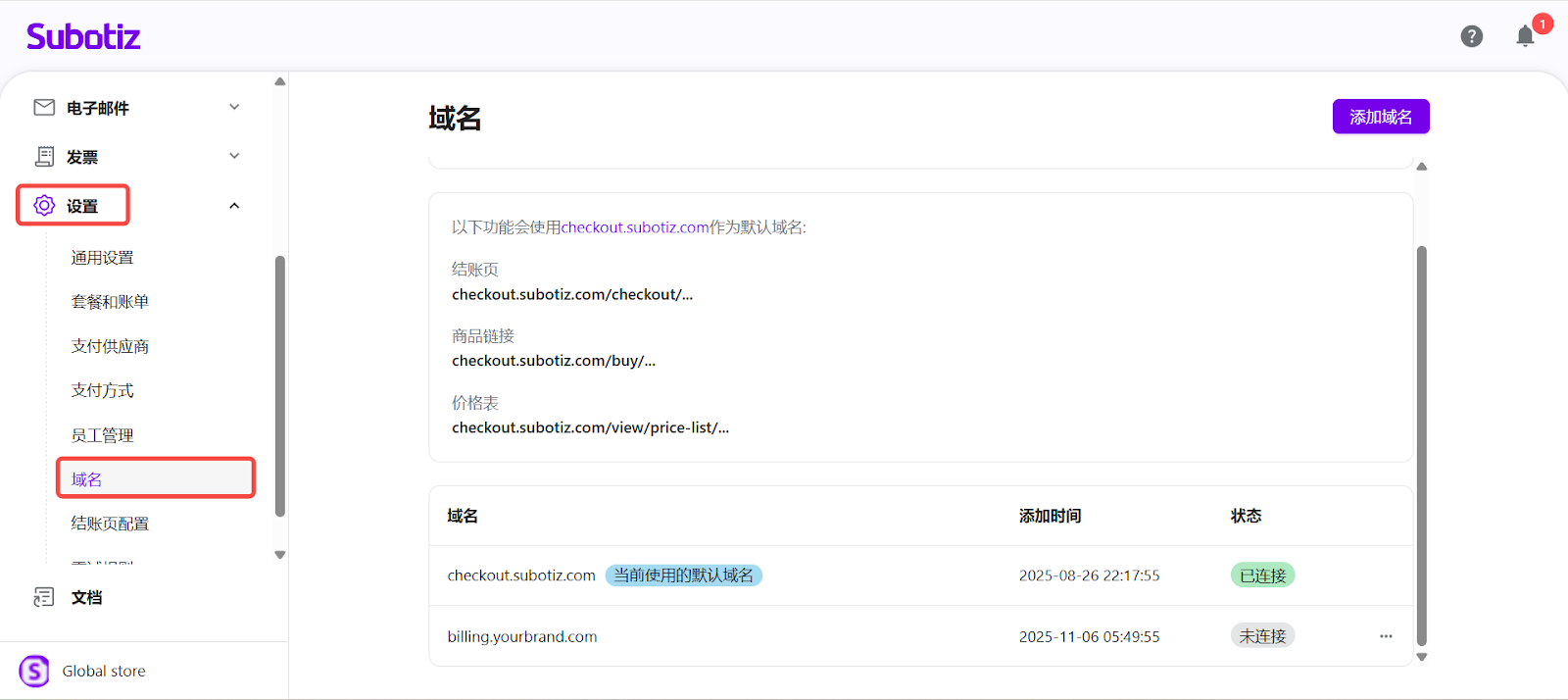Click the 电子邮件 envelope icon

[x=44, y=107]
